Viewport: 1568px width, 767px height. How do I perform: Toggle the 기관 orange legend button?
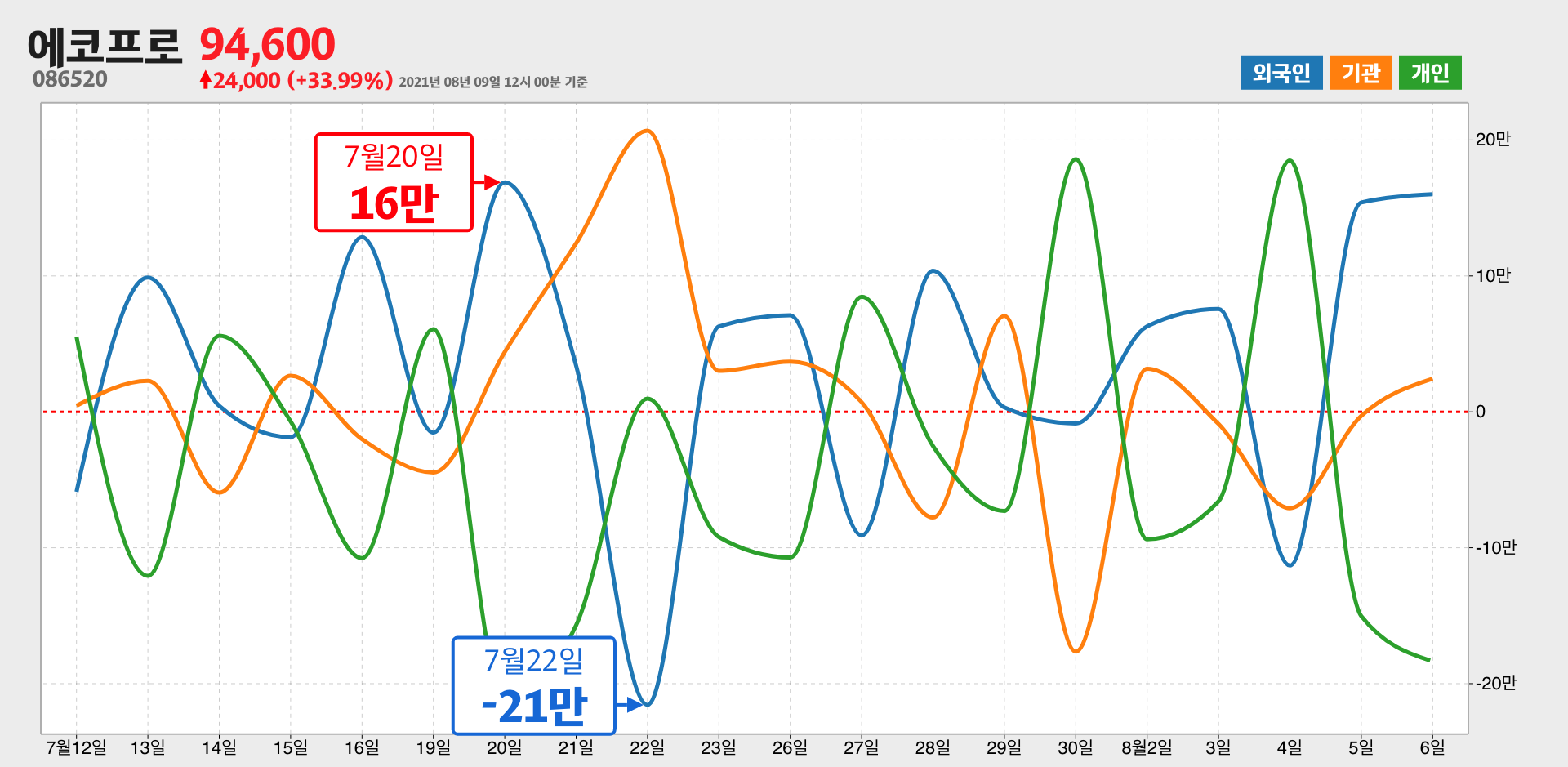point(1361,73)
